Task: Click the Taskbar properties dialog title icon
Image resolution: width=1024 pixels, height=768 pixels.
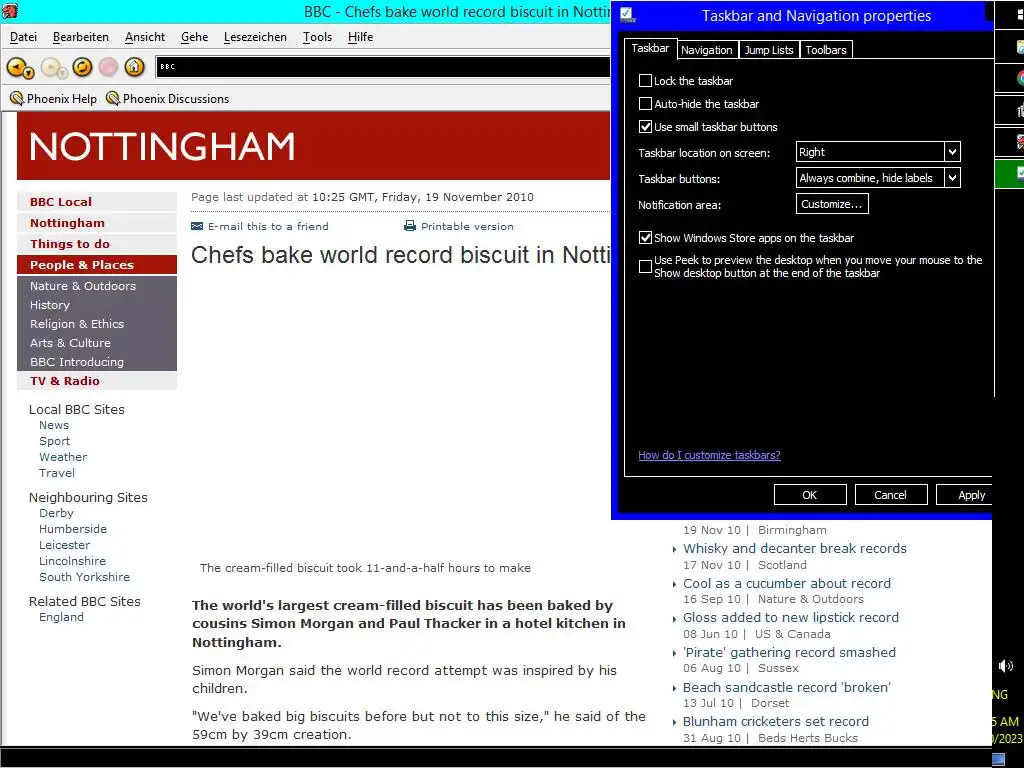Action: coord(627,15)
